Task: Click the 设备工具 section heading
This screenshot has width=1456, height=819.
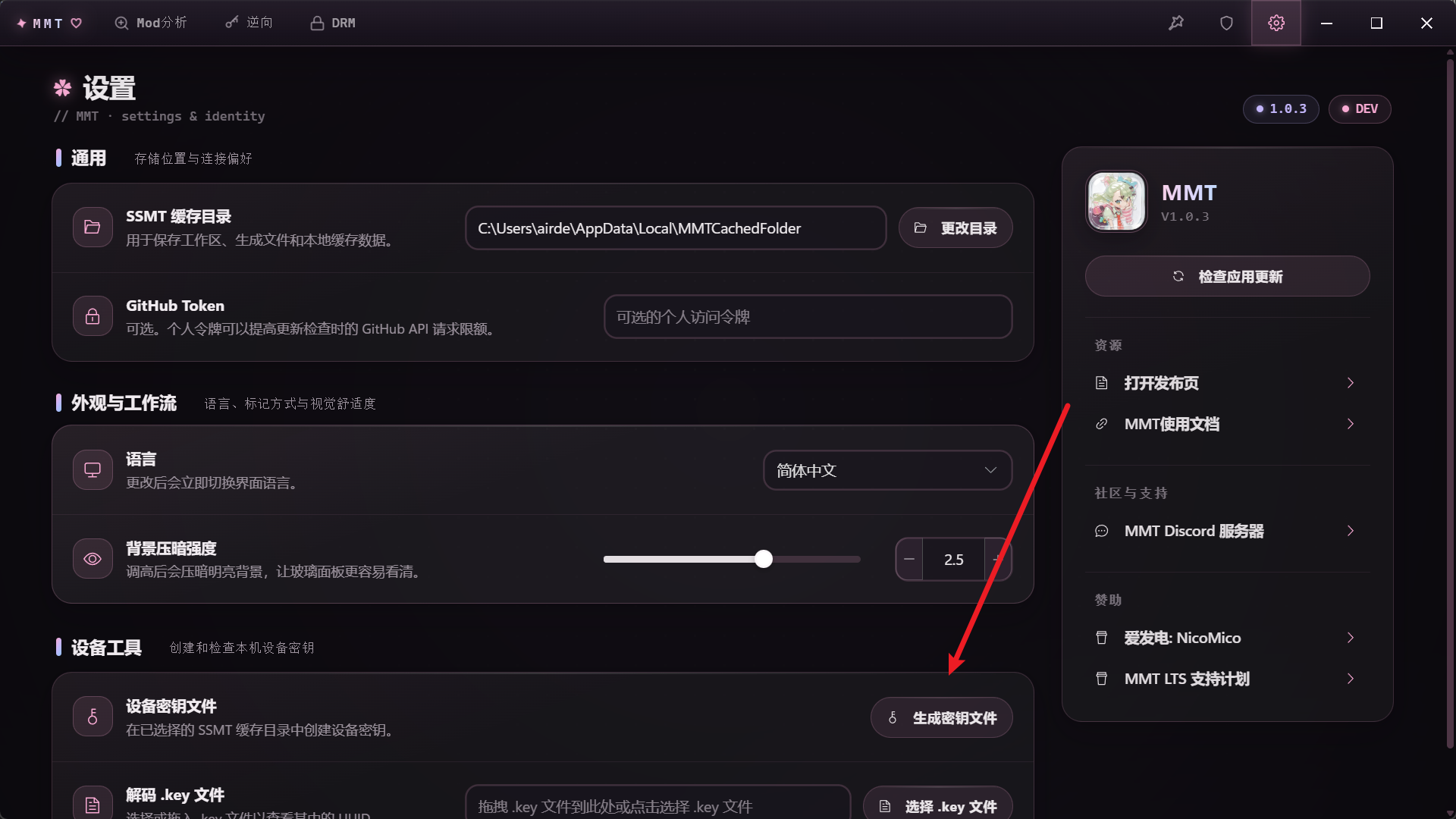Action: (106, 648)
